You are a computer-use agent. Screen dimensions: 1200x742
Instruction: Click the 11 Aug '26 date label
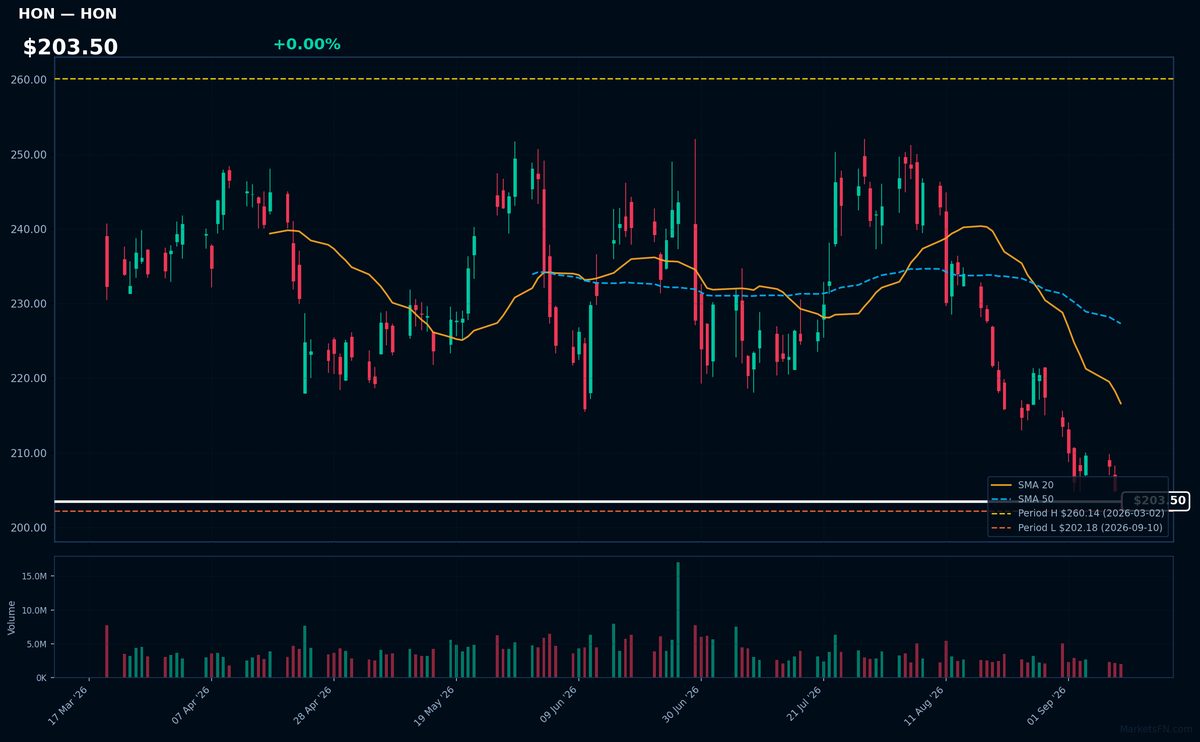[923, 704]
